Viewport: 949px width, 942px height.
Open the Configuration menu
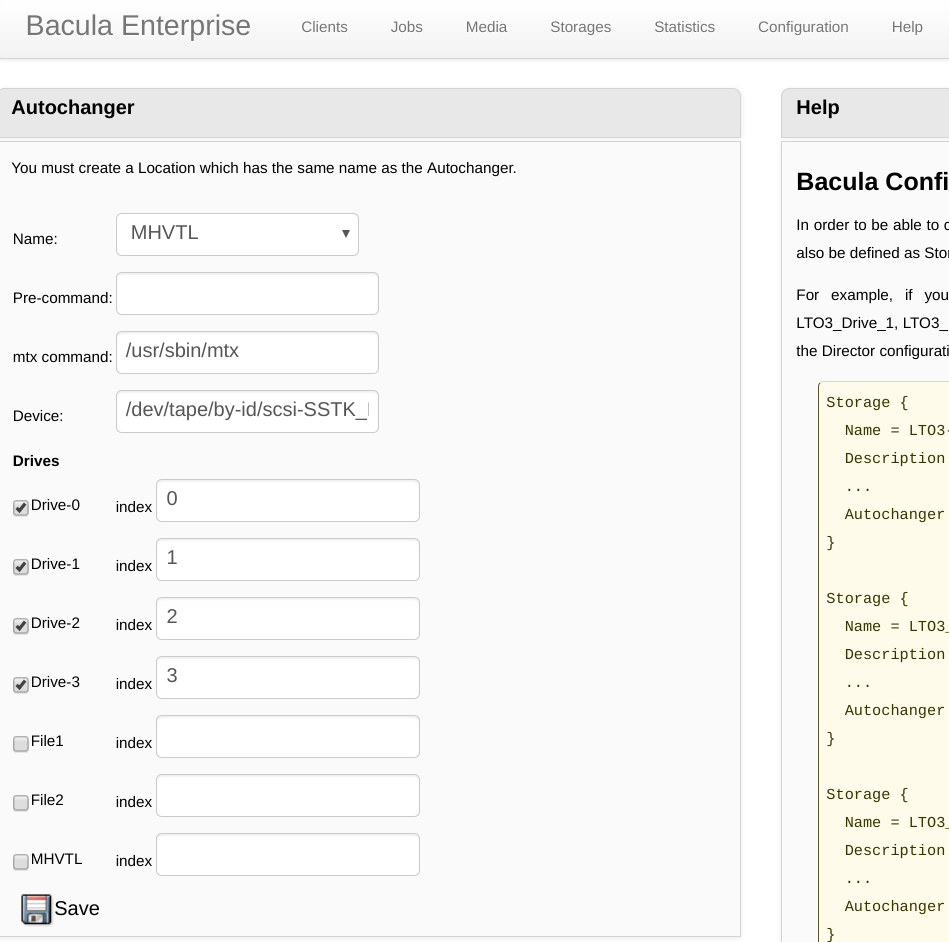[x=803, y=27]
